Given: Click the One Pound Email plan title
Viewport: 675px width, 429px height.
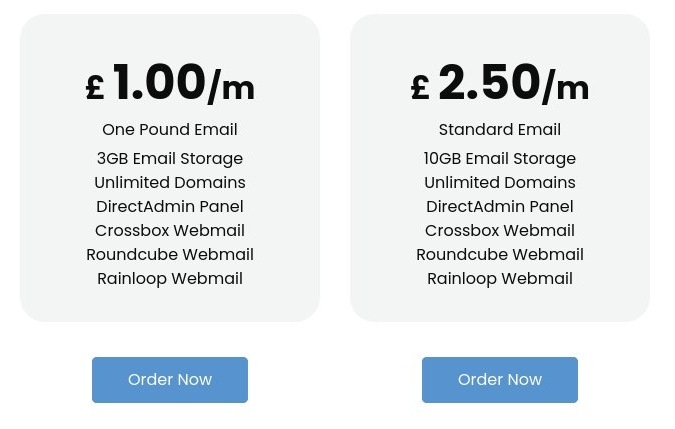Looking at the screenshot, I should 170,130.
